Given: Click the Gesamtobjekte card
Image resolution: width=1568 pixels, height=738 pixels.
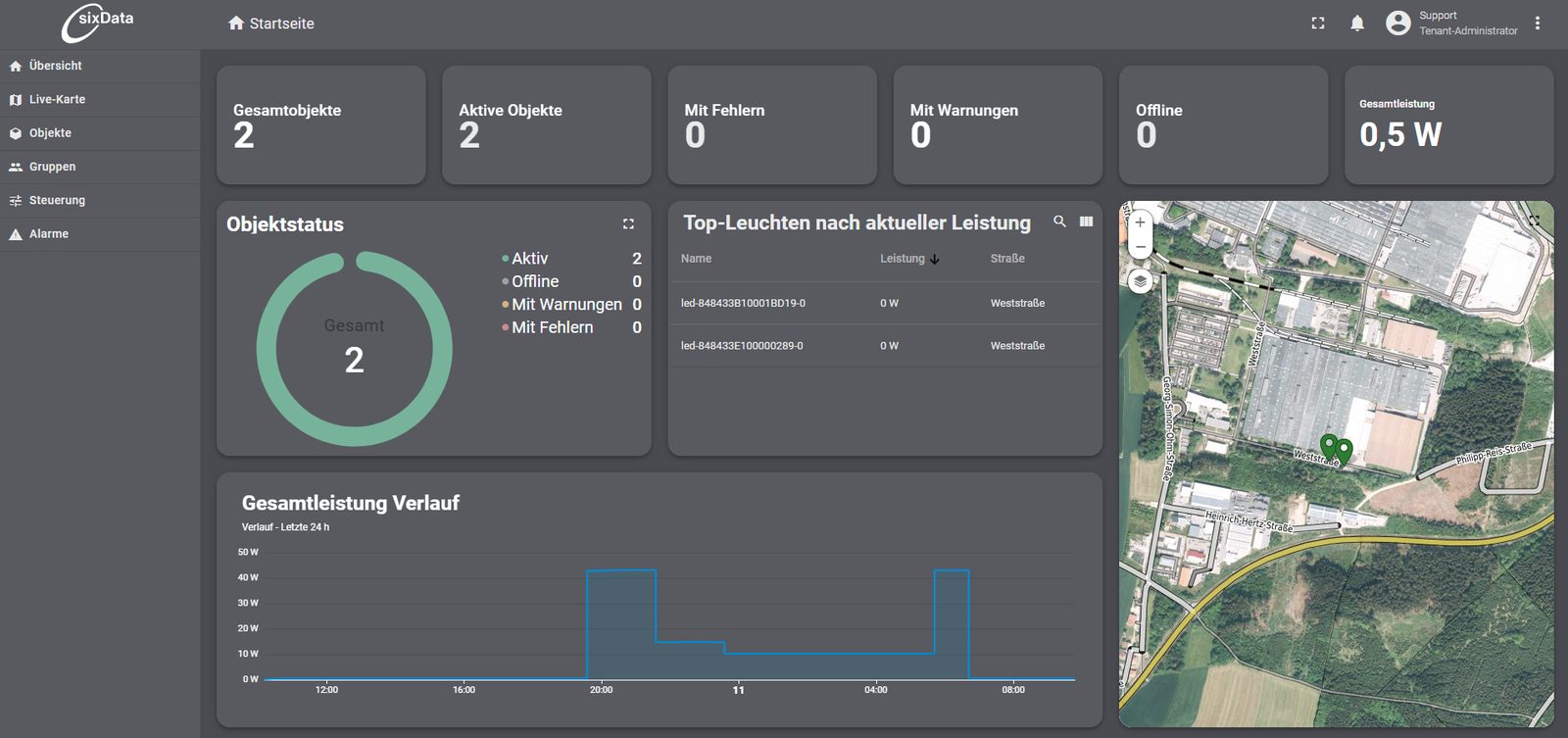Looking at the screenshot, I should point(321,125).
